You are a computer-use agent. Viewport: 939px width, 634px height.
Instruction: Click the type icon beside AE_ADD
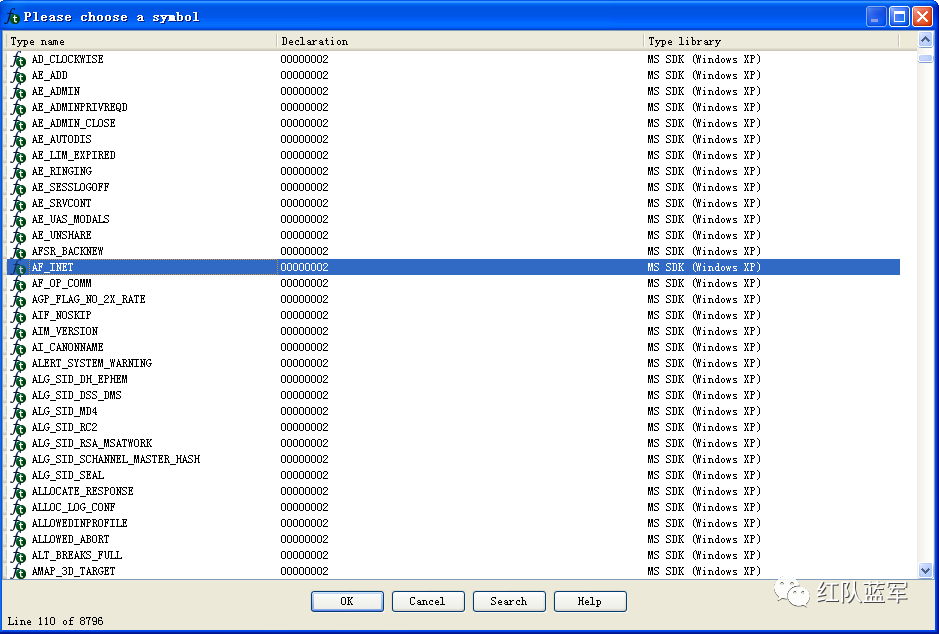tap(19, 76)
